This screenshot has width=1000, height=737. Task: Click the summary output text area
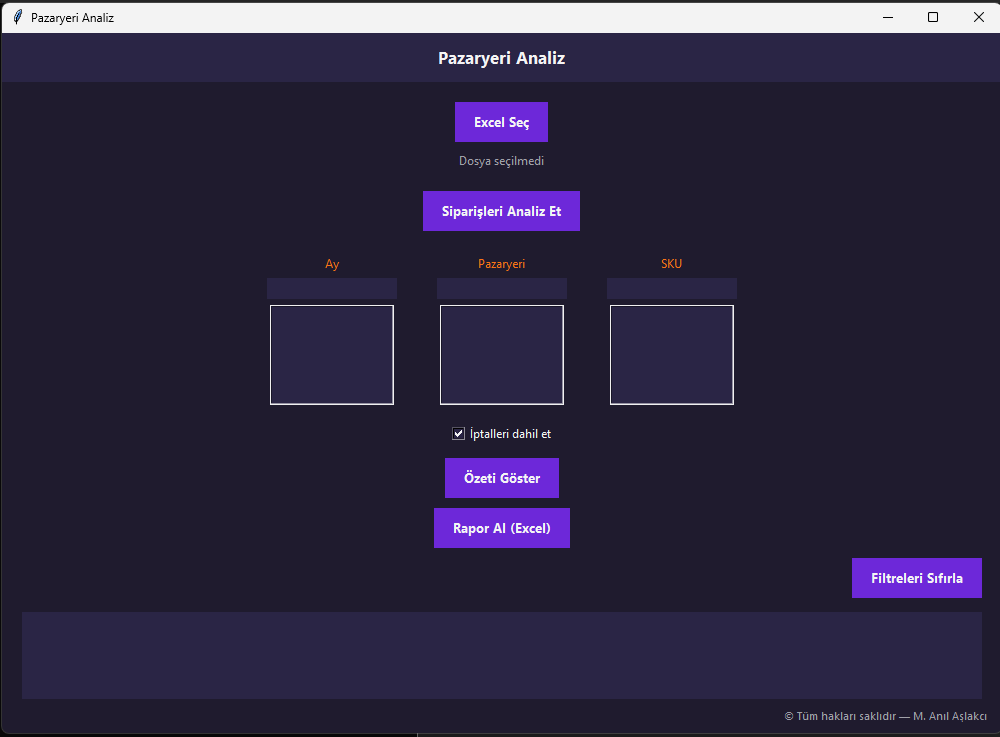point(502,655)
